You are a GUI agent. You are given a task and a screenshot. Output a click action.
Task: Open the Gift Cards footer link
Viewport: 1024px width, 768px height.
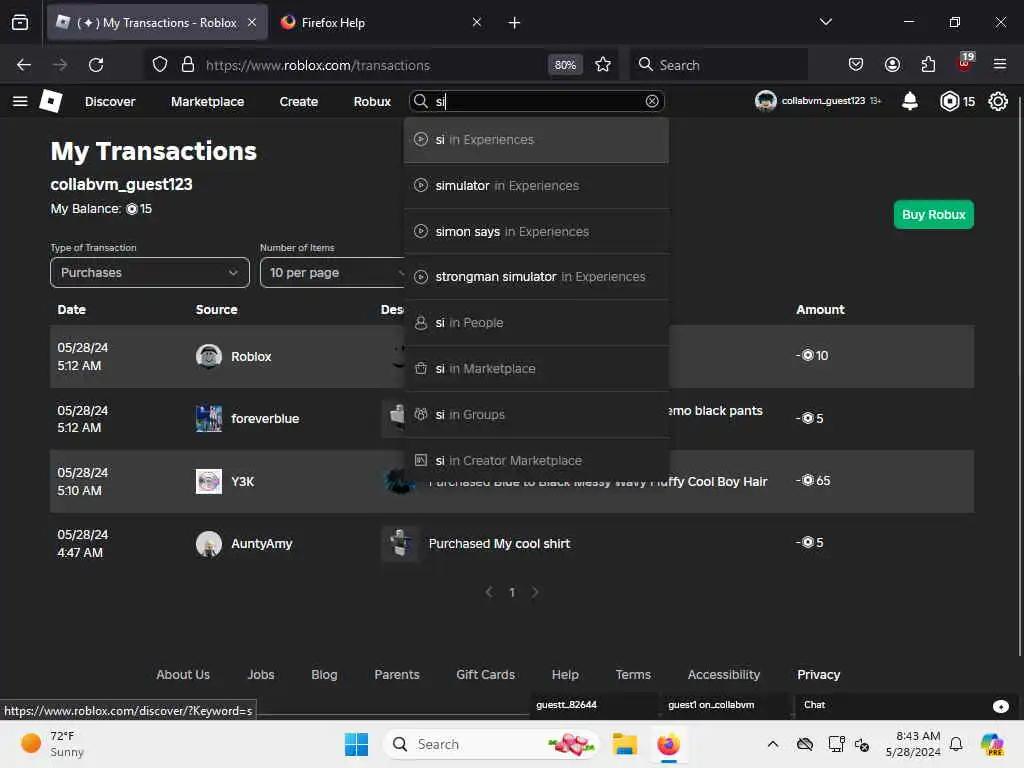point(485,675)
